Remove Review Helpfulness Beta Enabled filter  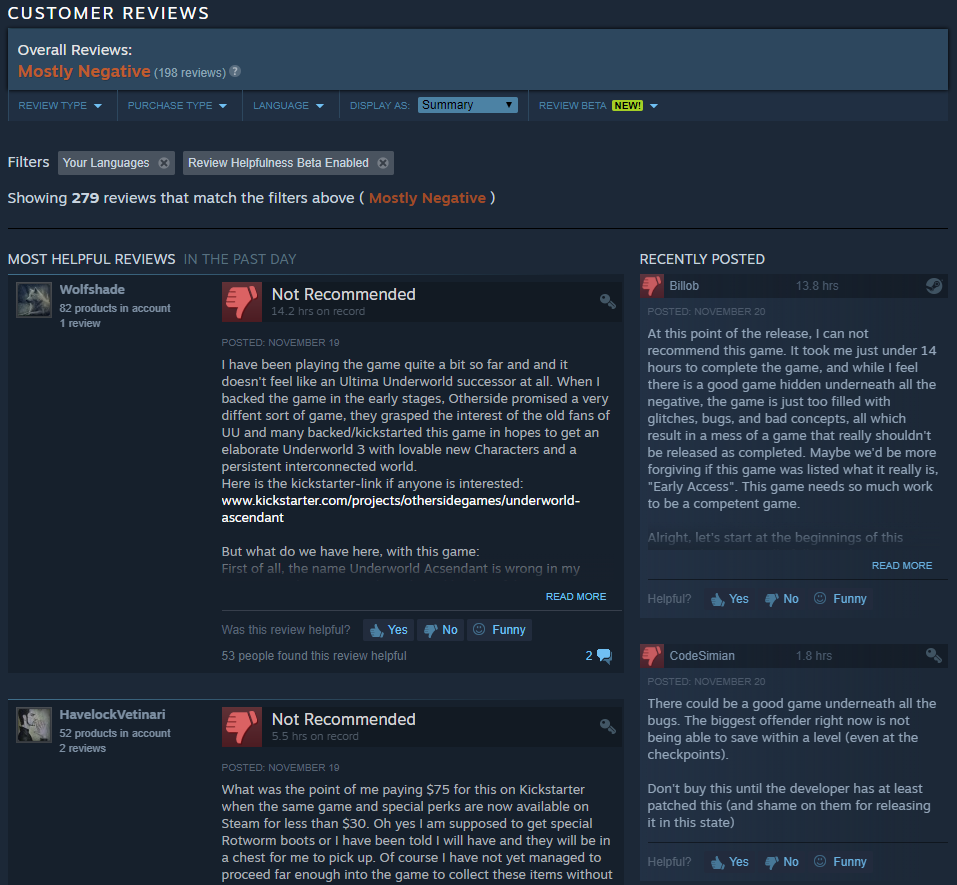tap(383, 163)
